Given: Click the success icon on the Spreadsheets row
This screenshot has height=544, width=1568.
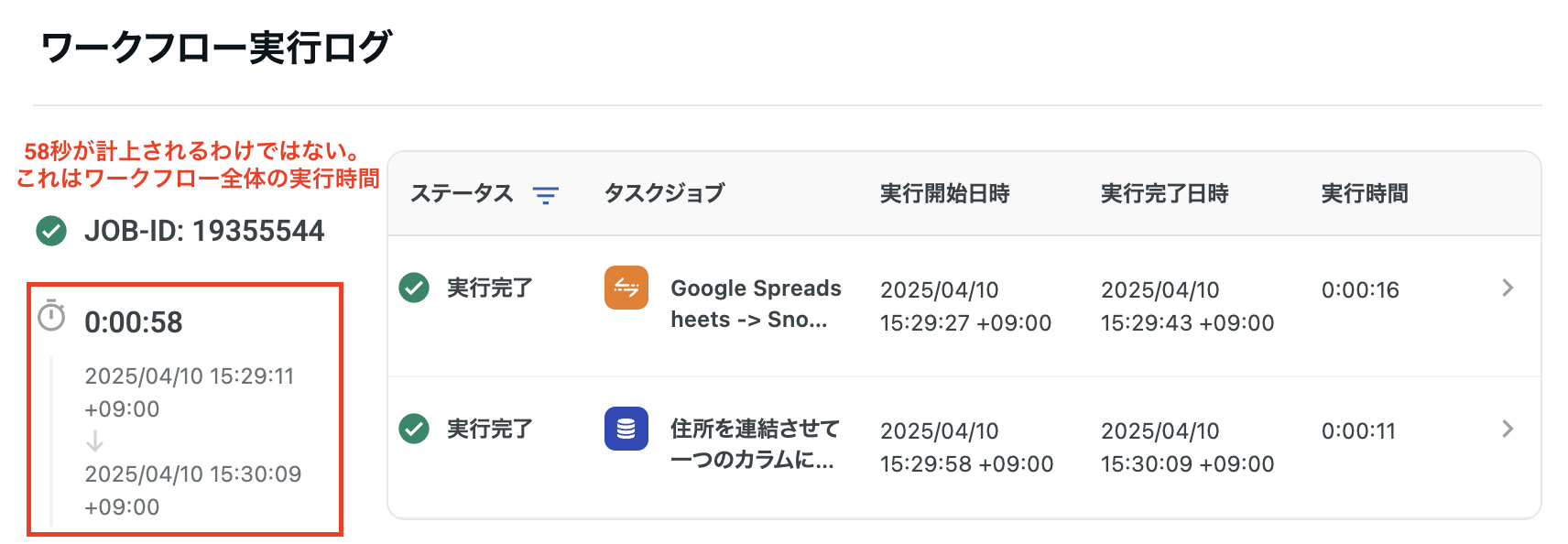Looking at the screenshot, I should pos(414,287).
